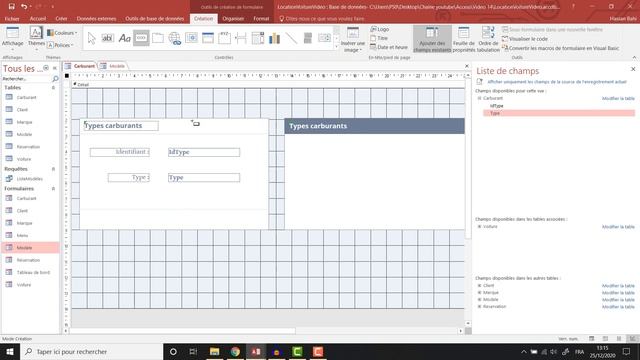Click Insérer une image button
The width and height of the screenshot is (640, 360).
point(353,40)
